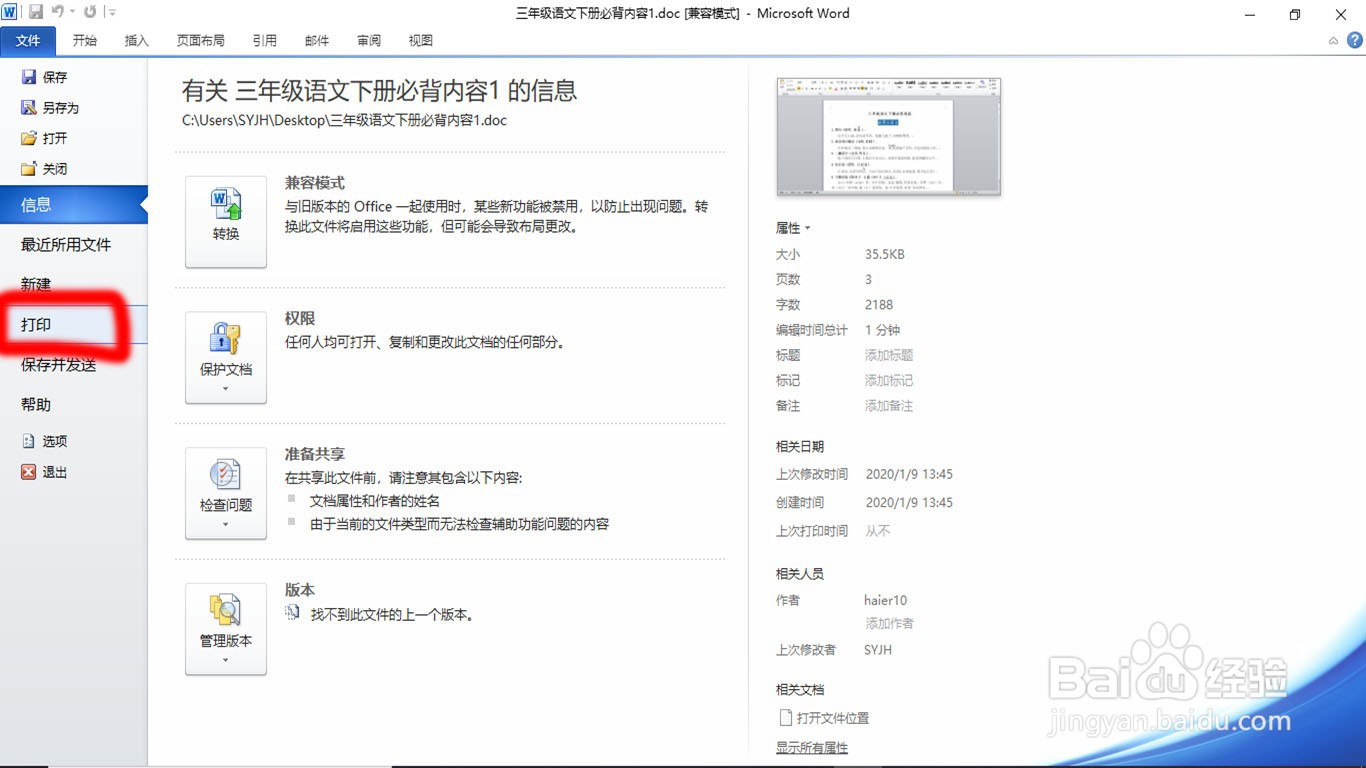Image resolution: width=1366 pixels, height=768 pixels.
Task: Click the 检查问题 inspect document icon
Action: (225, 493)
